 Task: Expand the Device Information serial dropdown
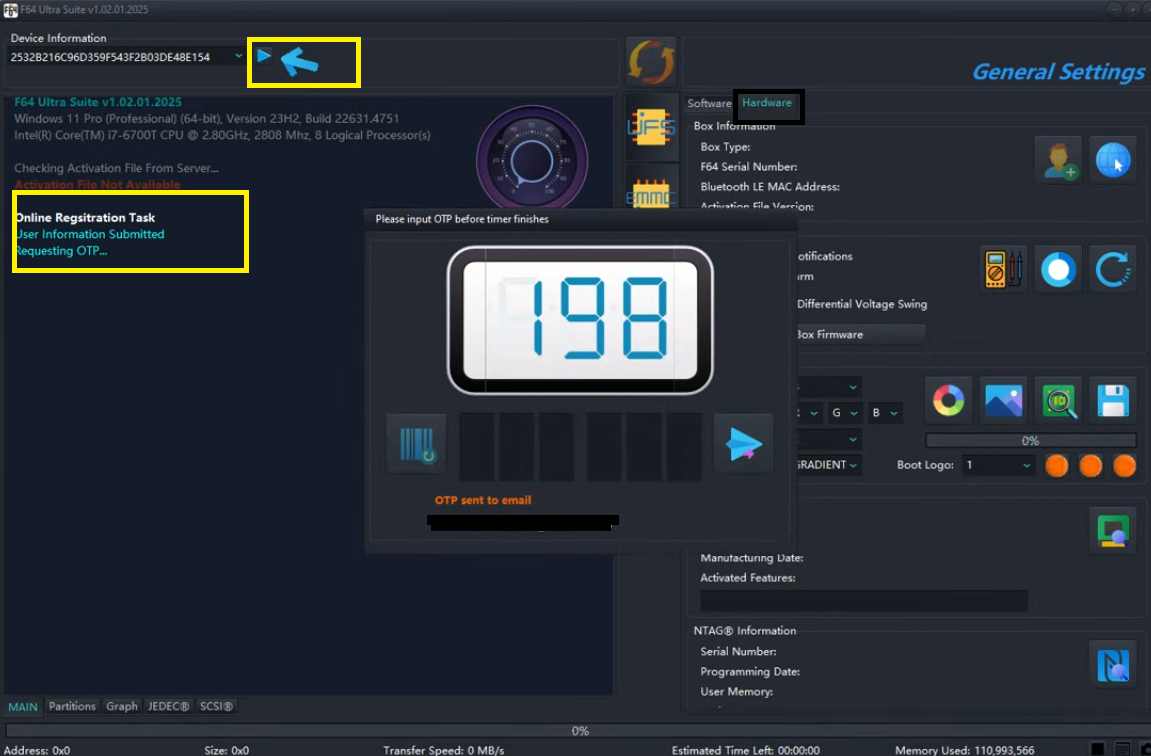239,56
